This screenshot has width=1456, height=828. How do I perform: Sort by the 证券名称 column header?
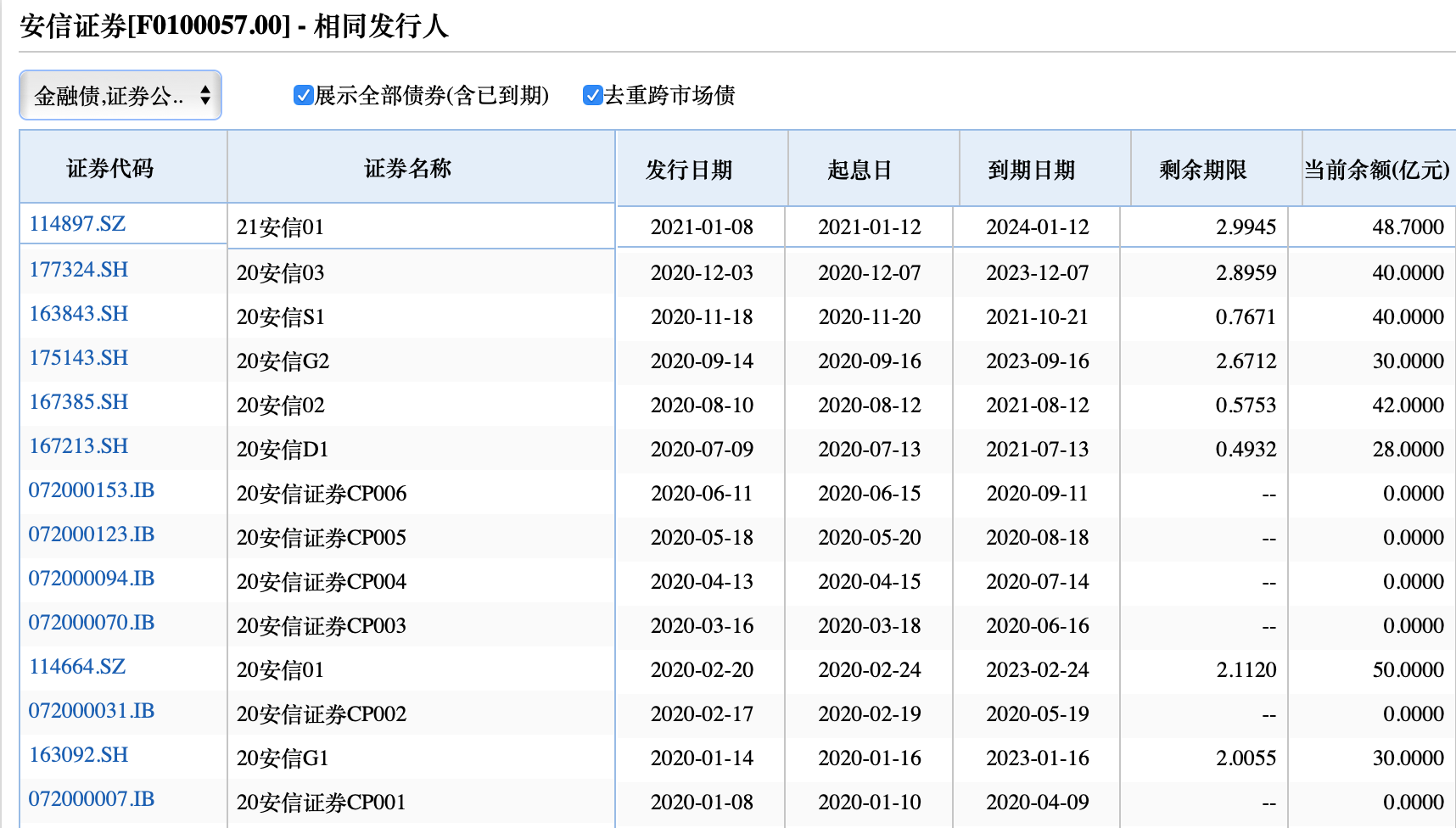tap(421, 167)
